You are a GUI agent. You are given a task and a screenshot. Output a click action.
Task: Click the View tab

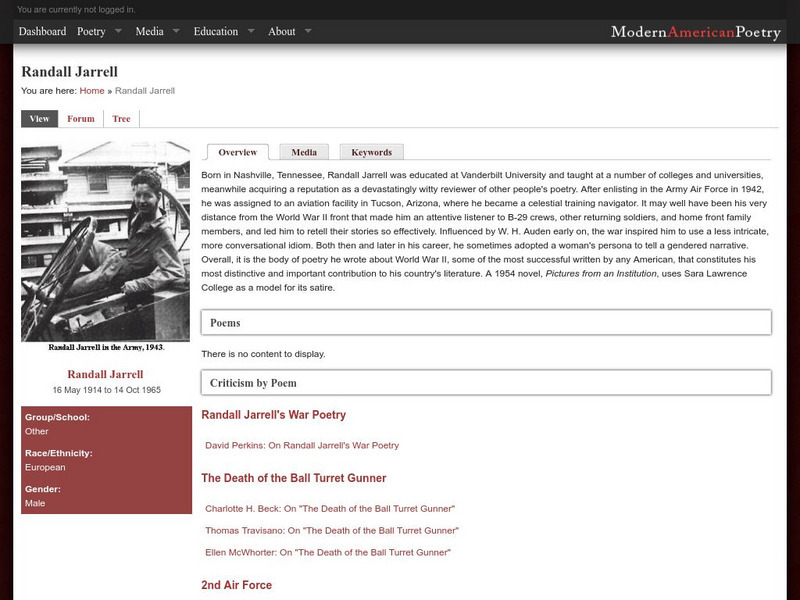(40, 118)
